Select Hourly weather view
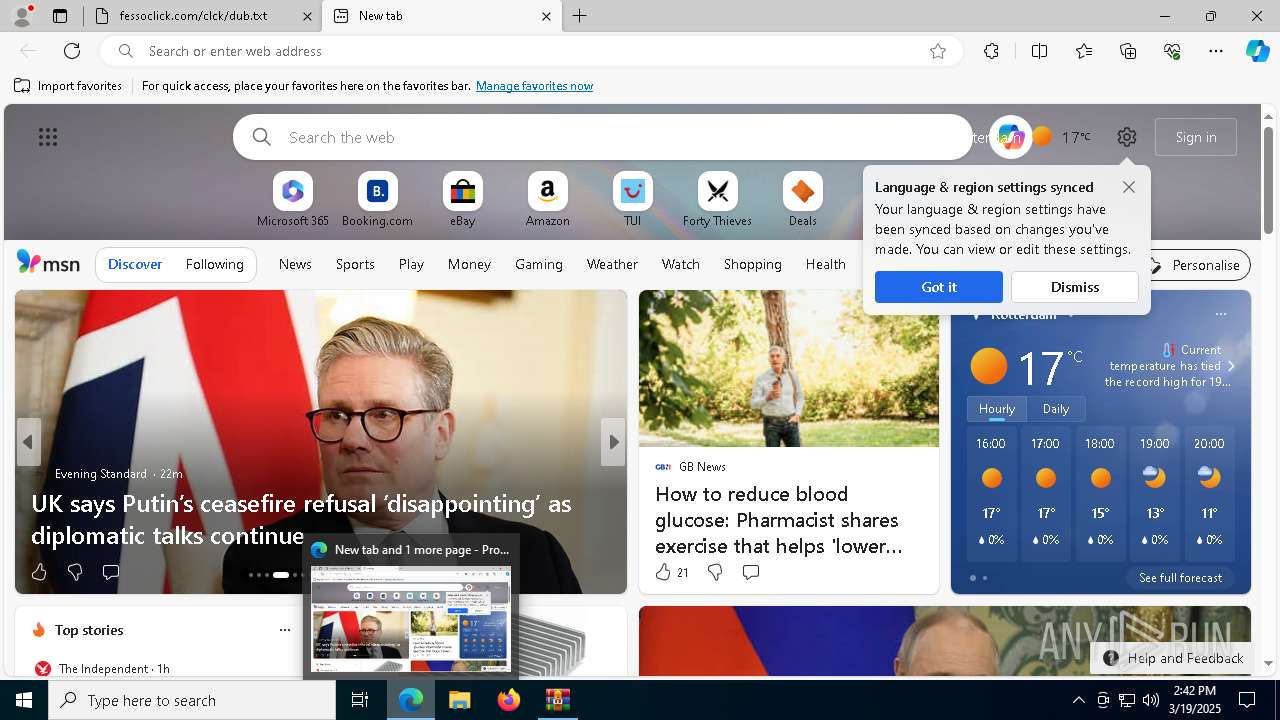The height and width of the screenshot is (720, 1280). [997, 408]
